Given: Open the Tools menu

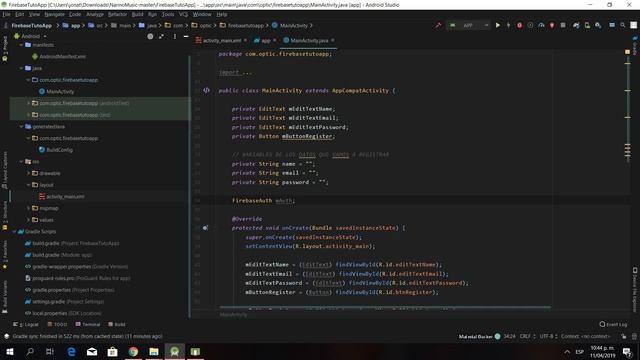Looking at the screenshot, I should click(x=168, y=14).
